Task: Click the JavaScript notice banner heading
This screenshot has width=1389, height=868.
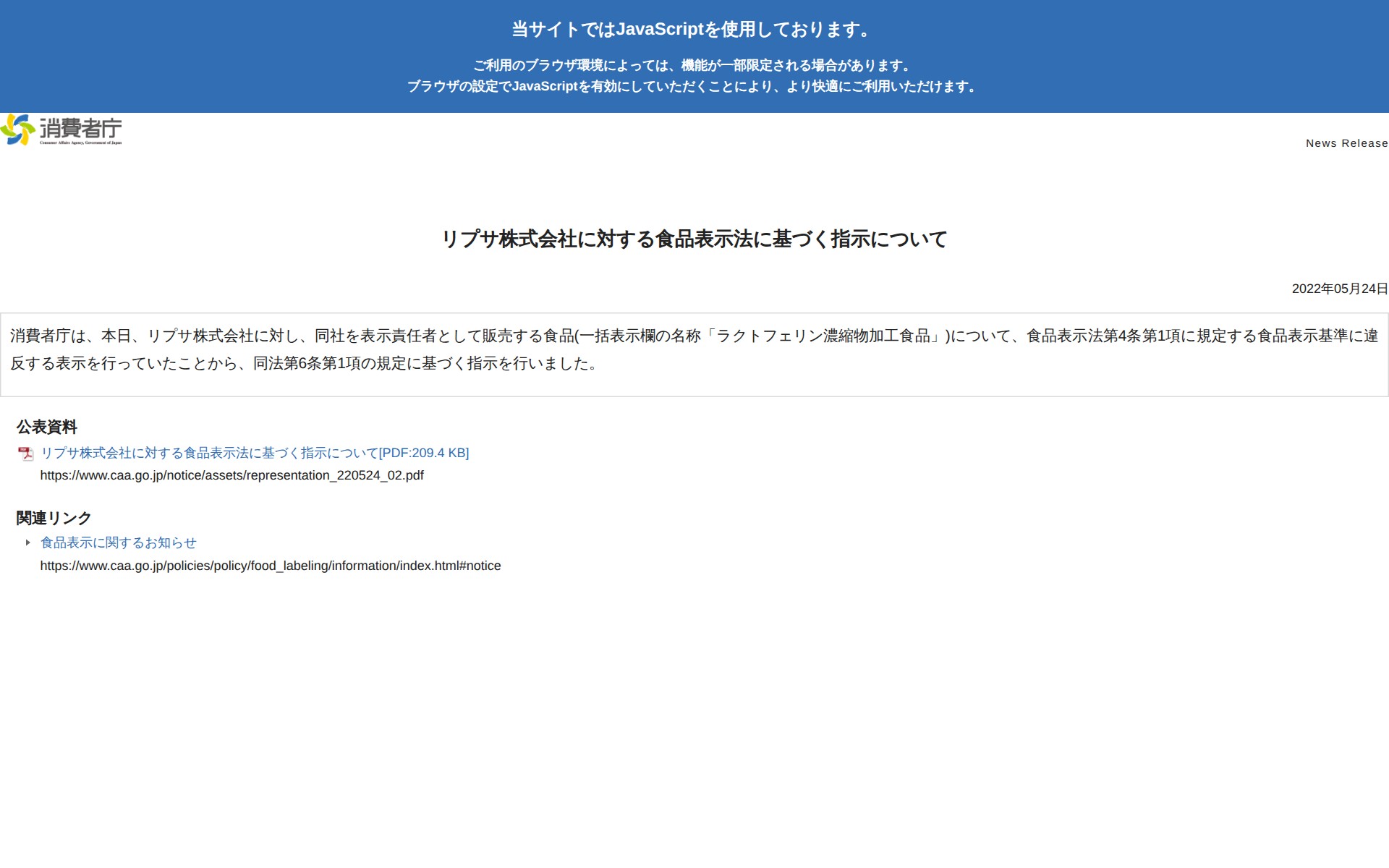Action: (693, 30)
